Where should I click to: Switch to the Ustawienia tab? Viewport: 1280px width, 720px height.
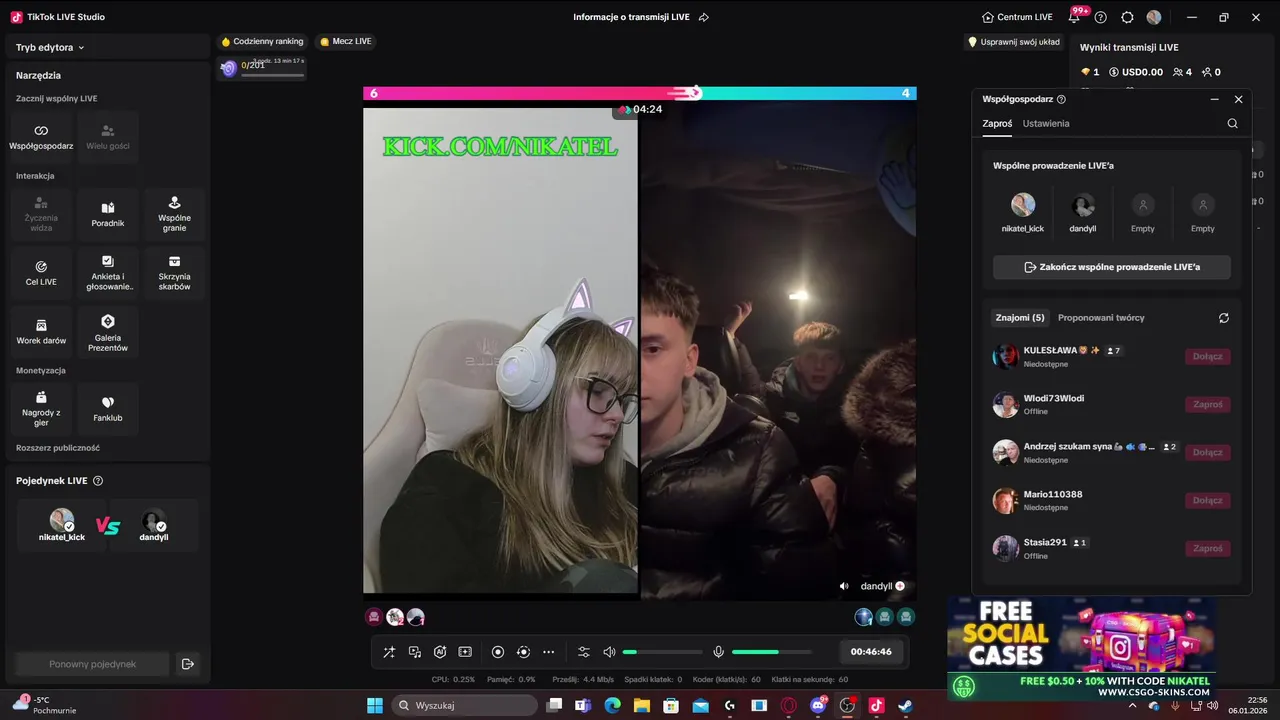tap(1046, 123)
